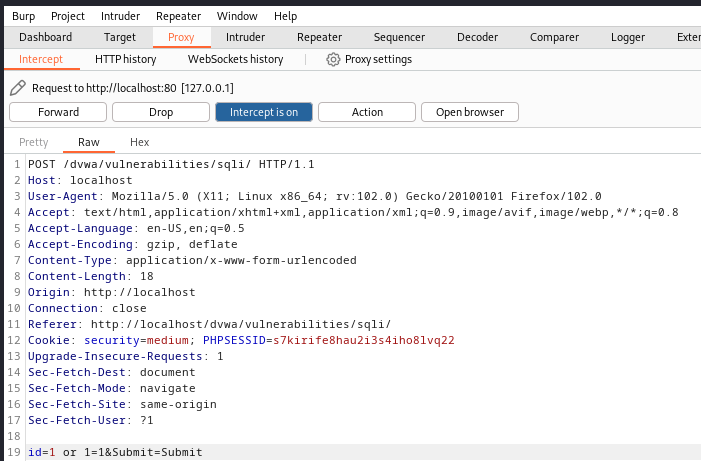Click the PHPSESSID cookie value

pos(363,340)
